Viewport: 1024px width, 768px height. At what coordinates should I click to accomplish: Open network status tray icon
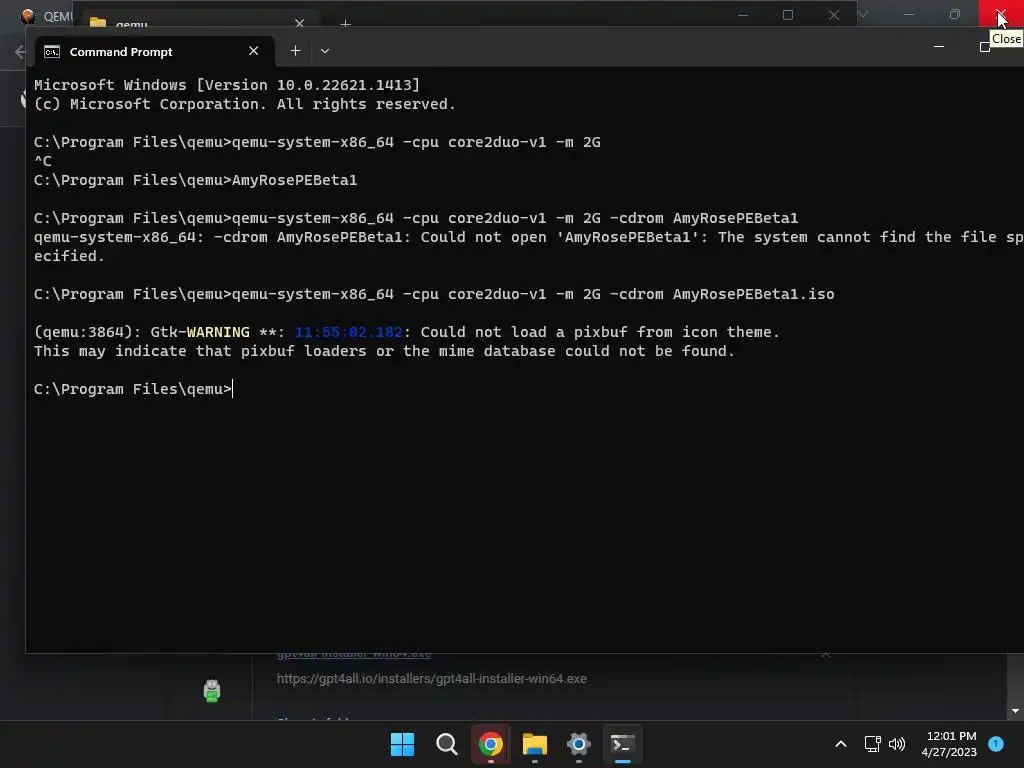[x=872, y=744]
